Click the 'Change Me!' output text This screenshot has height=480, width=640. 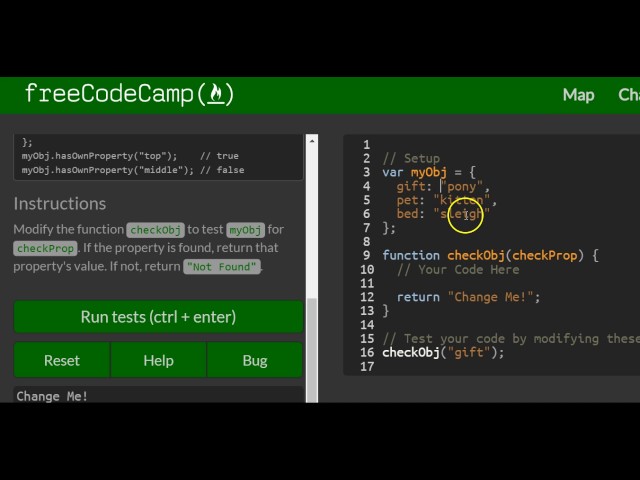tap(52, 396)
